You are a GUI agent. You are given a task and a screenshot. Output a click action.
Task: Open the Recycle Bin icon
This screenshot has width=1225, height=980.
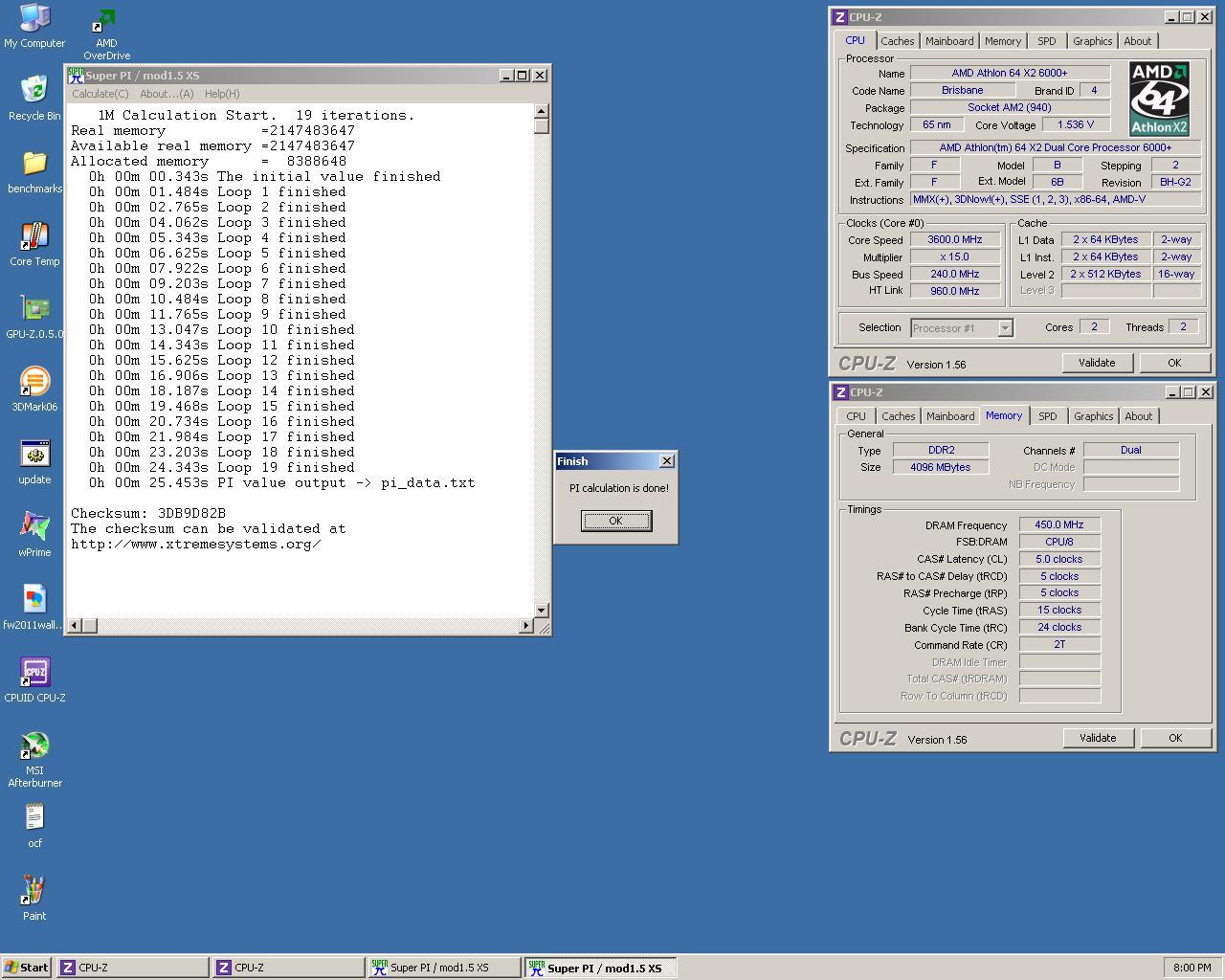[x=34, y=99]
